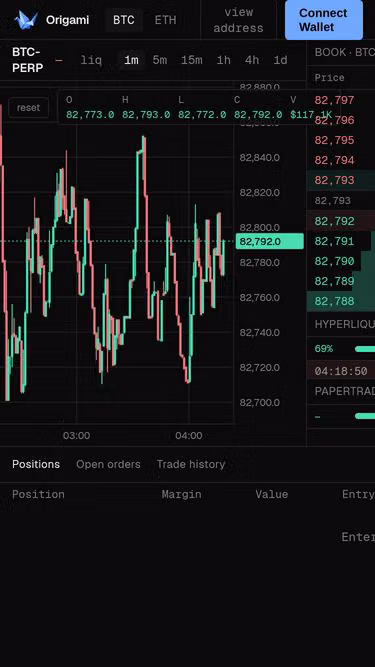Reset the chart view

coord(28,108)
